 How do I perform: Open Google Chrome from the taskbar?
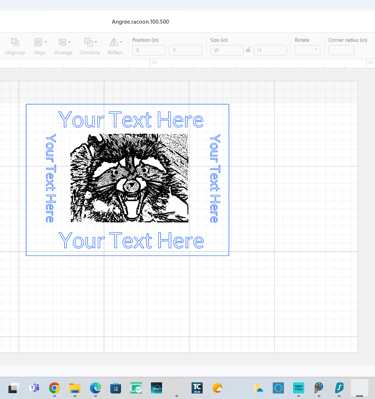(54, 388)
